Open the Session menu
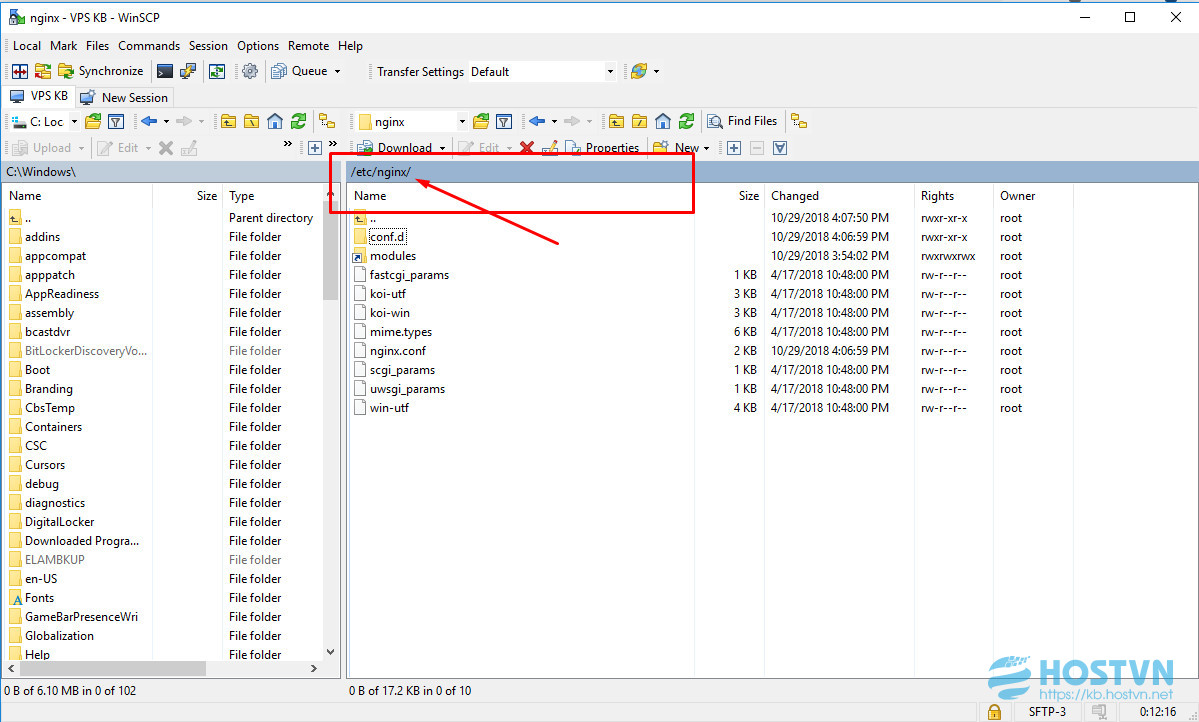The image size is (1199, 722). pos(208,46)
